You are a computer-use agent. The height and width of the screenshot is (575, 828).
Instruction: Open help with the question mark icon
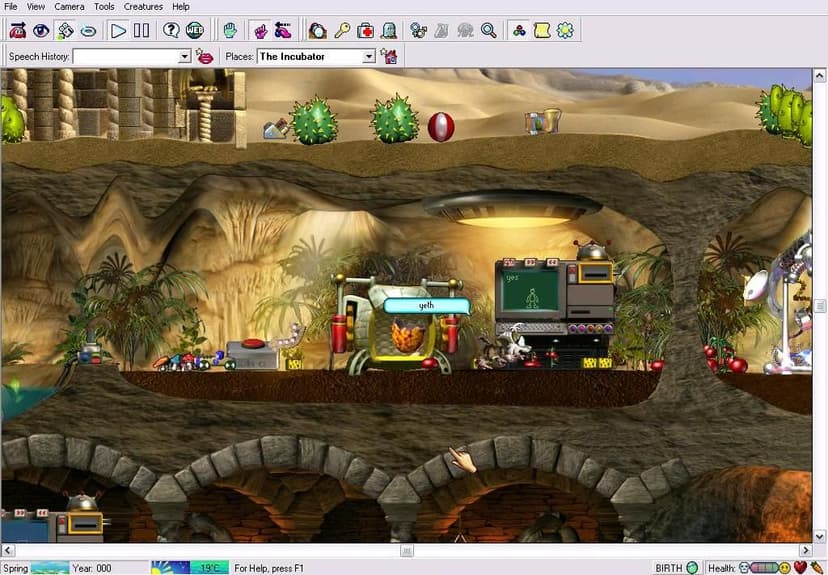171,31
